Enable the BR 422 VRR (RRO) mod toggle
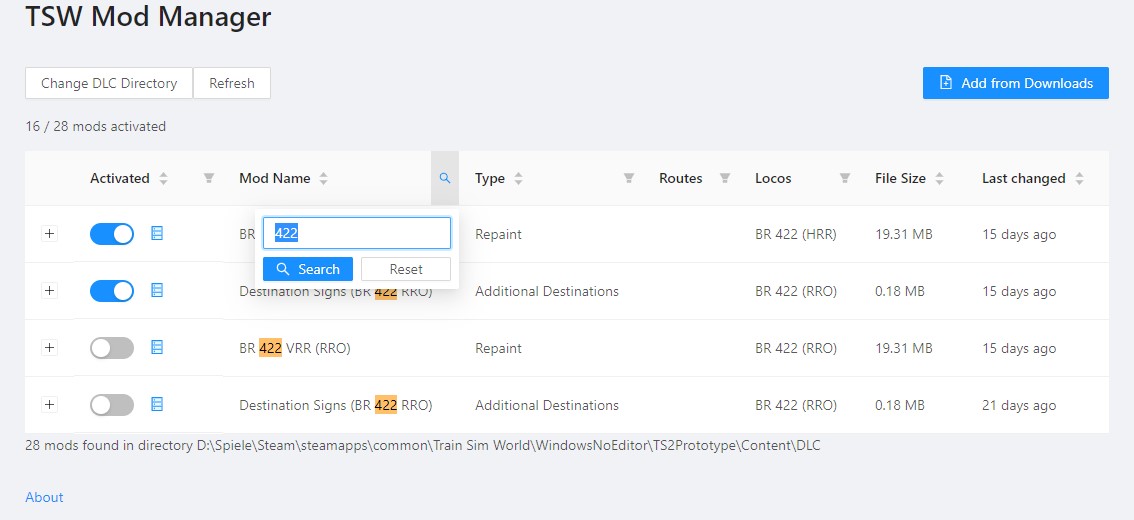This screenshot has width=1134, height=520. coord(112,348)
